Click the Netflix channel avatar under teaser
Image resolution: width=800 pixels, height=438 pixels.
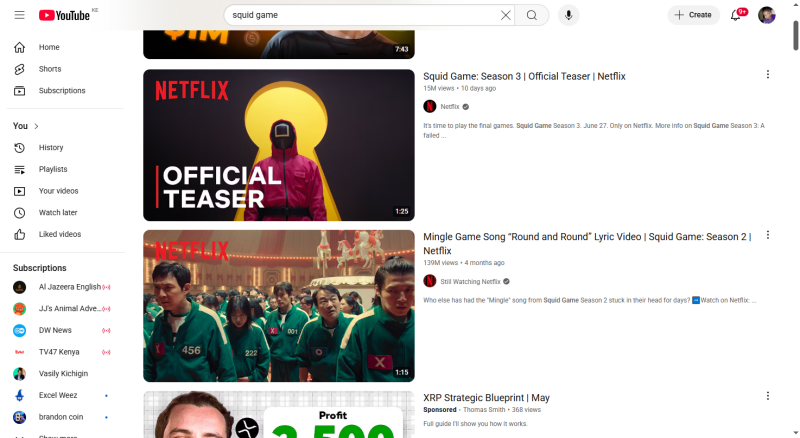(x=430, y=106)
